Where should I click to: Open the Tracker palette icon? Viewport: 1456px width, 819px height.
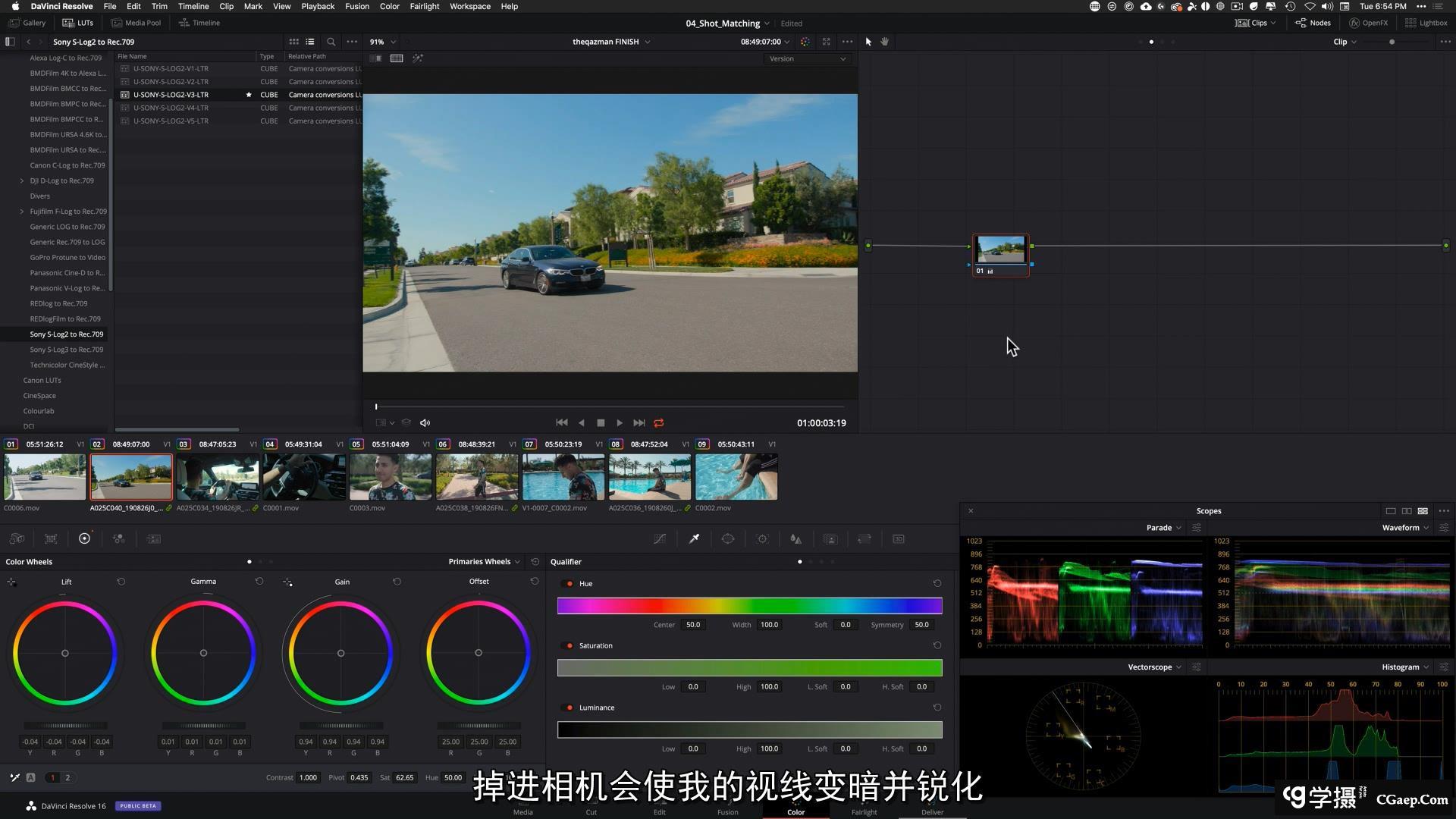pos(762,538)
